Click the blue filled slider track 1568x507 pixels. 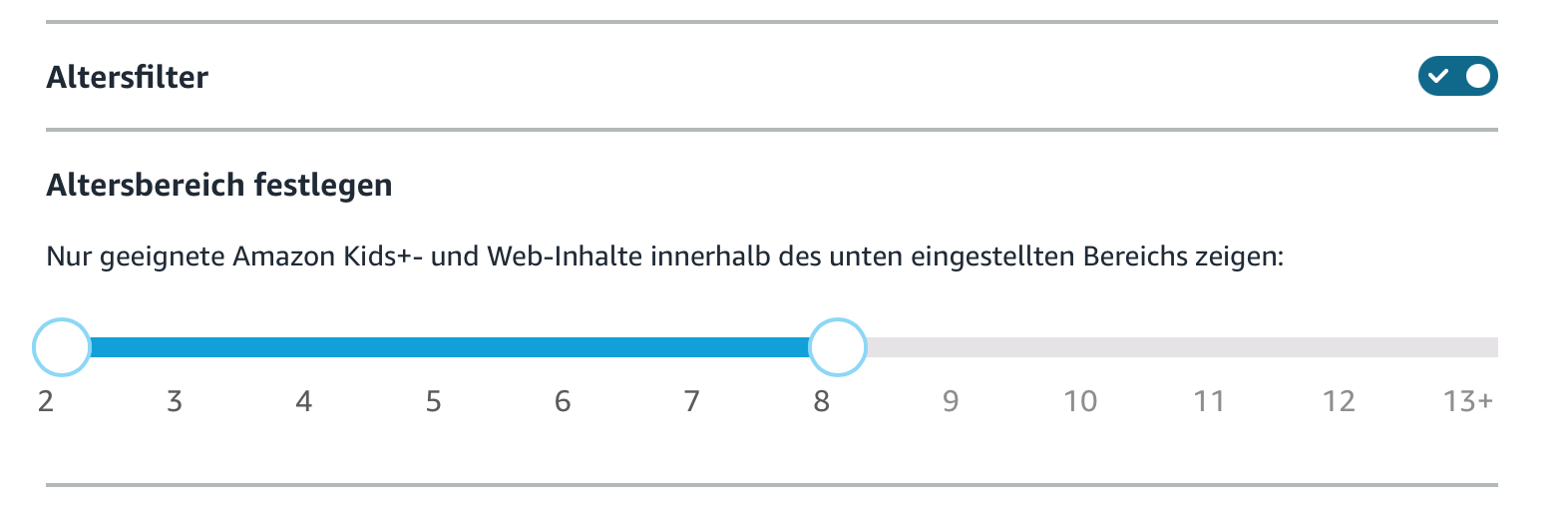pyautogui.click(x=449, y=347)
